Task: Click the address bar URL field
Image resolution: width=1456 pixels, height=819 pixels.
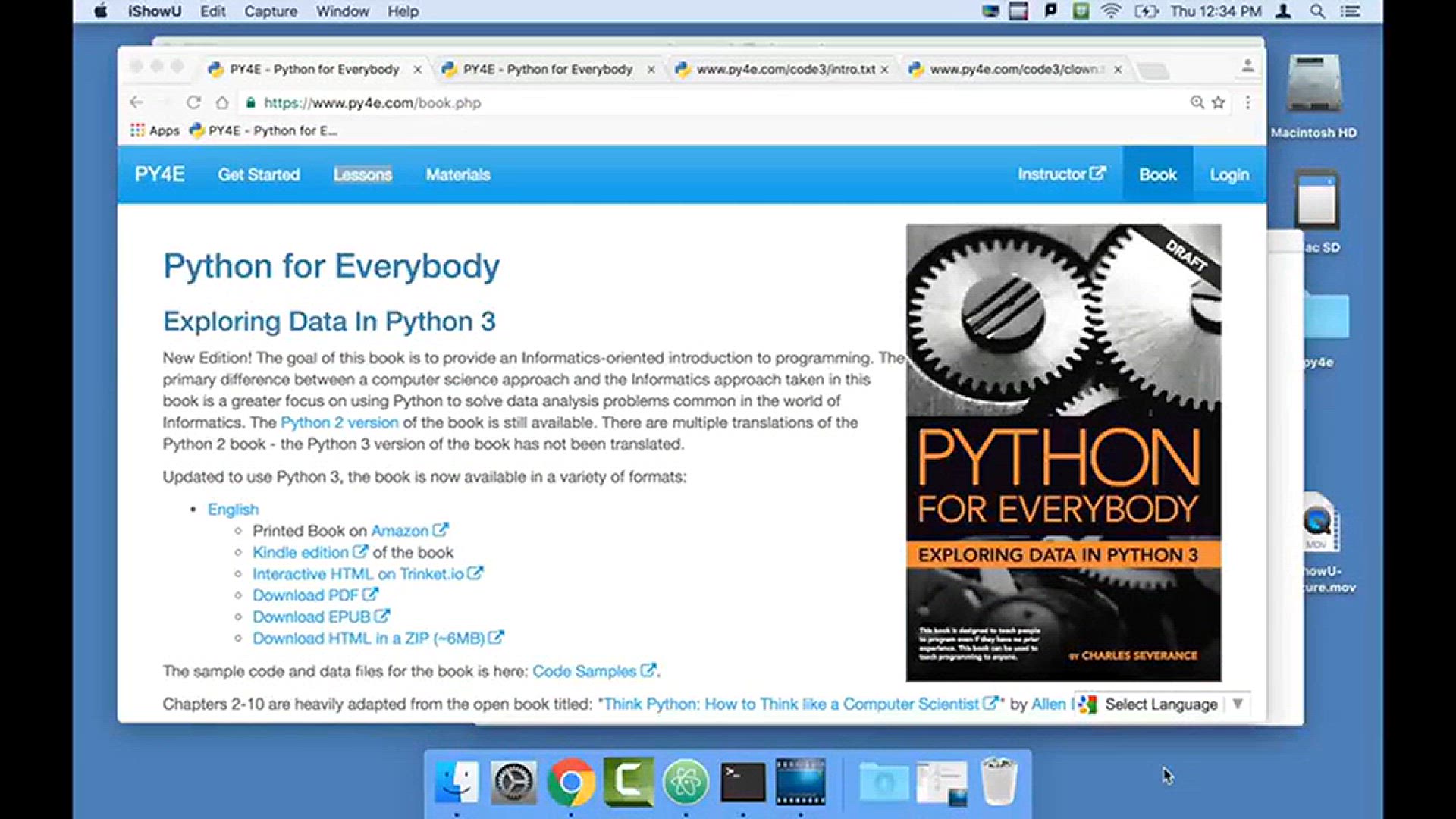Action: (713, 102)
